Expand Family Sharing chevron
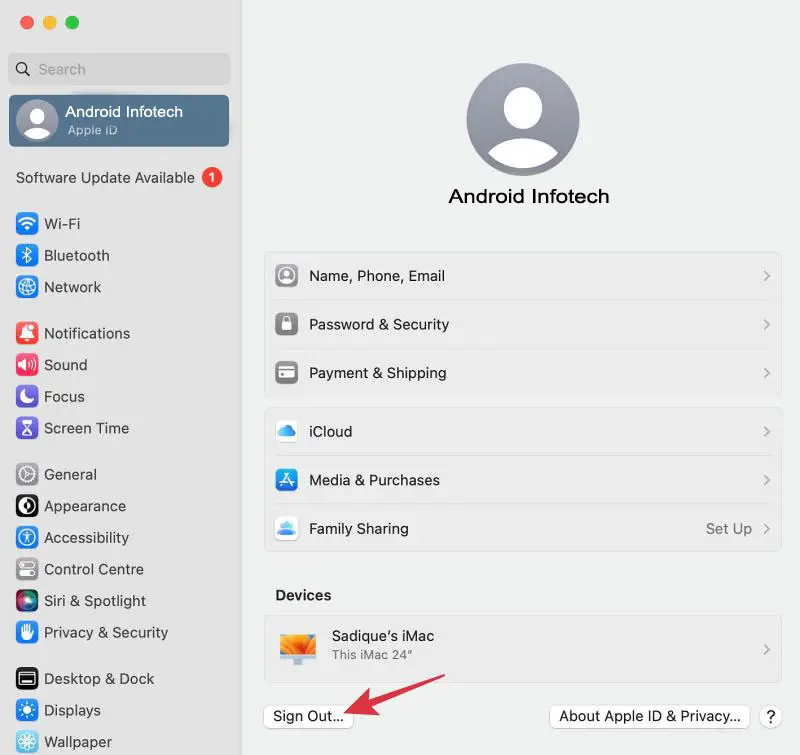The height and width of the screenshot is (755, 800). 766,528
